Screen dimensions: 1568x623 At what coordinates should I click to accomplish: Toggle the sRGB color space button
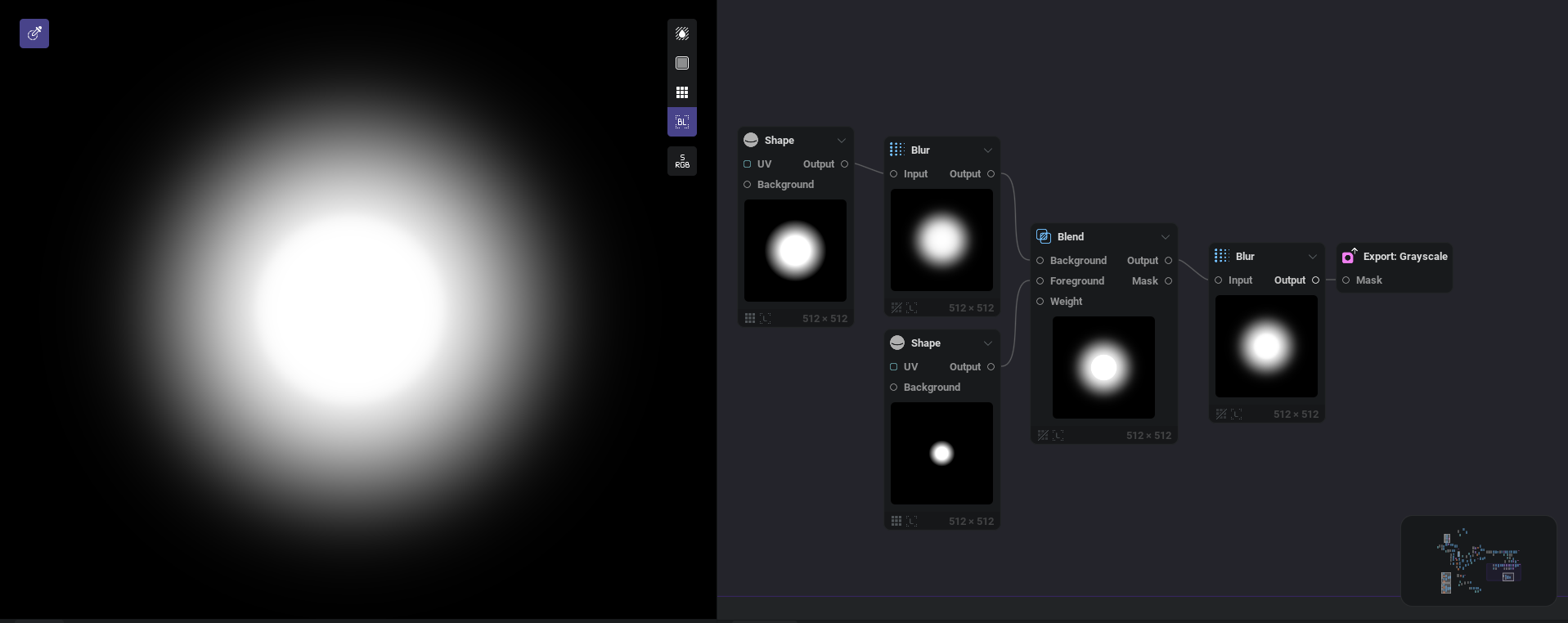682,161
